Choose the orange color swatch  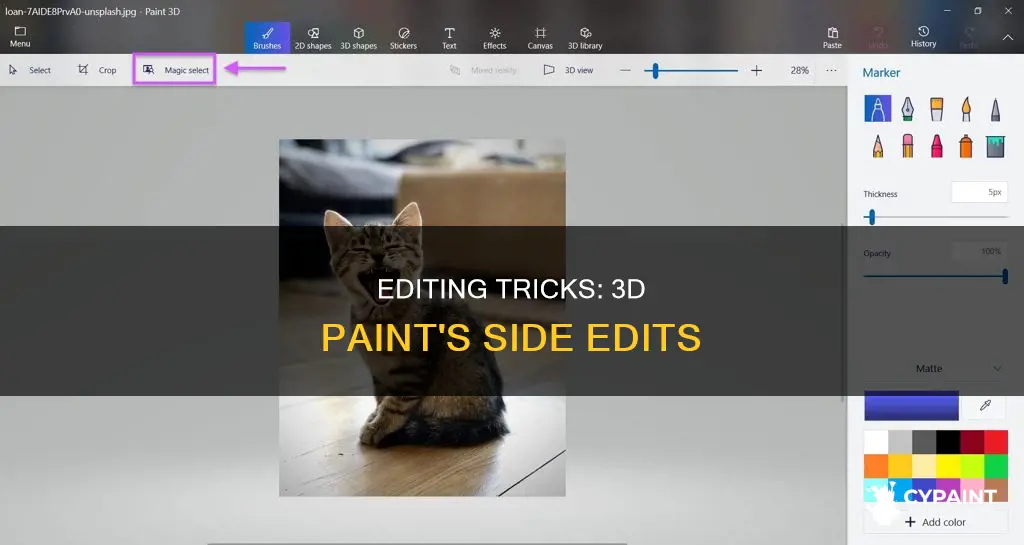click(876, 466)
